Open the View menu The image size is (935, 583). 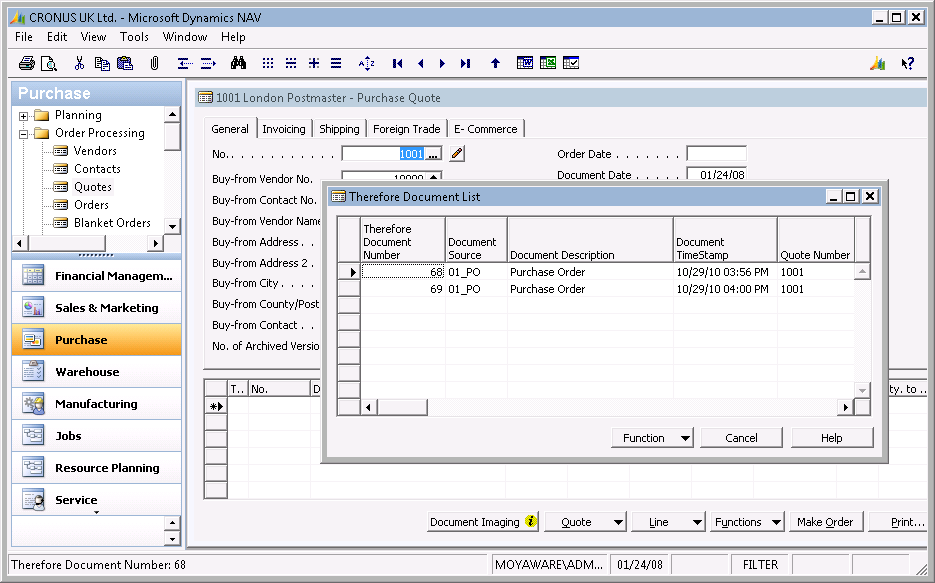[x=93, y=37]
